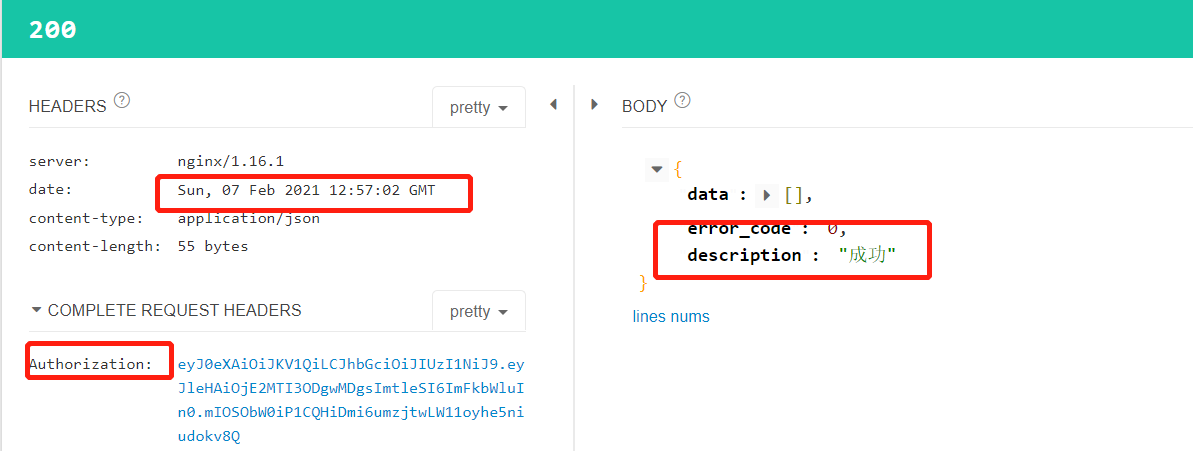
Task: Click the data key in JSON body
Action: click(708, 195)
